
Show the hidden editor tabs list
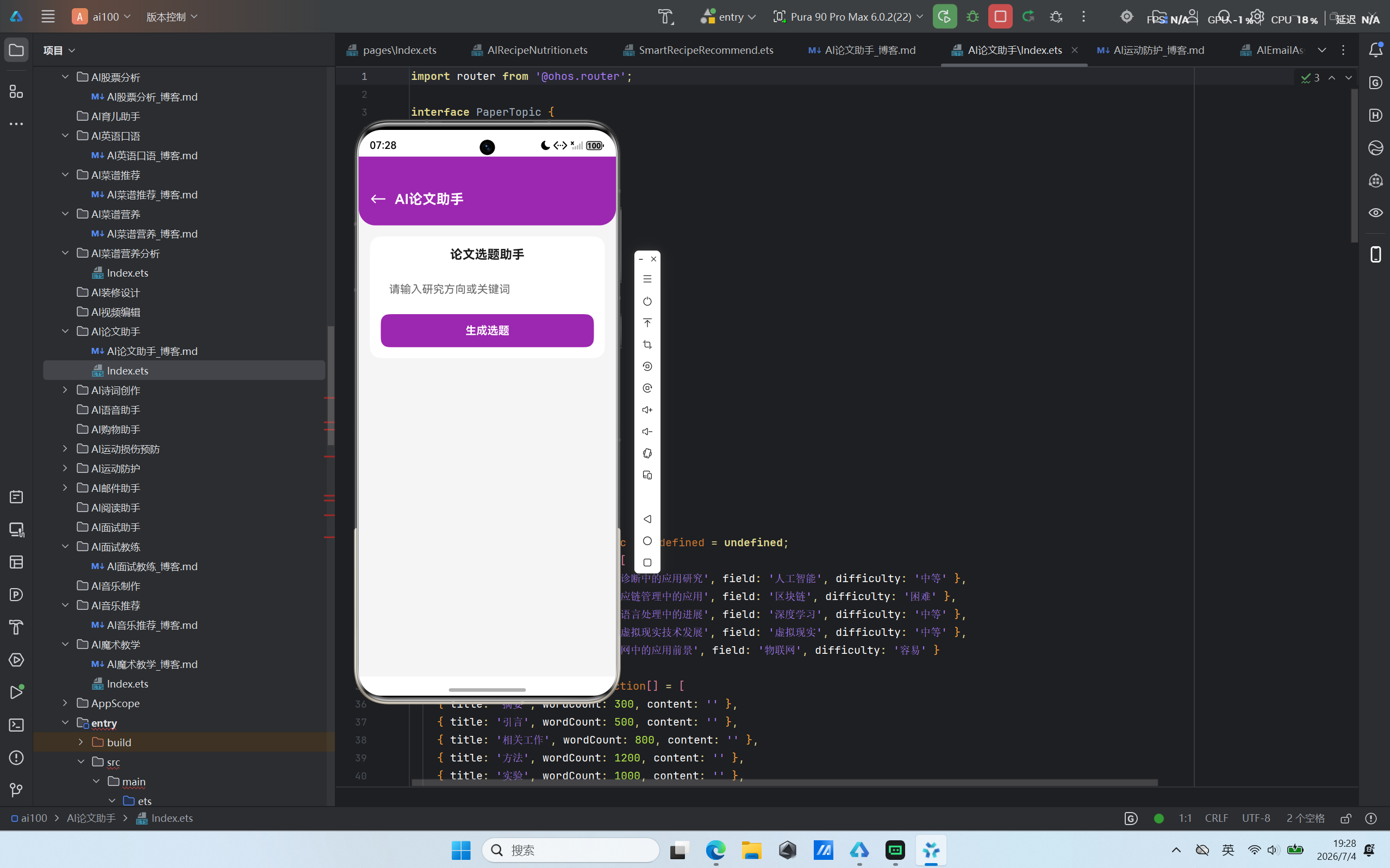[1322, 50]
